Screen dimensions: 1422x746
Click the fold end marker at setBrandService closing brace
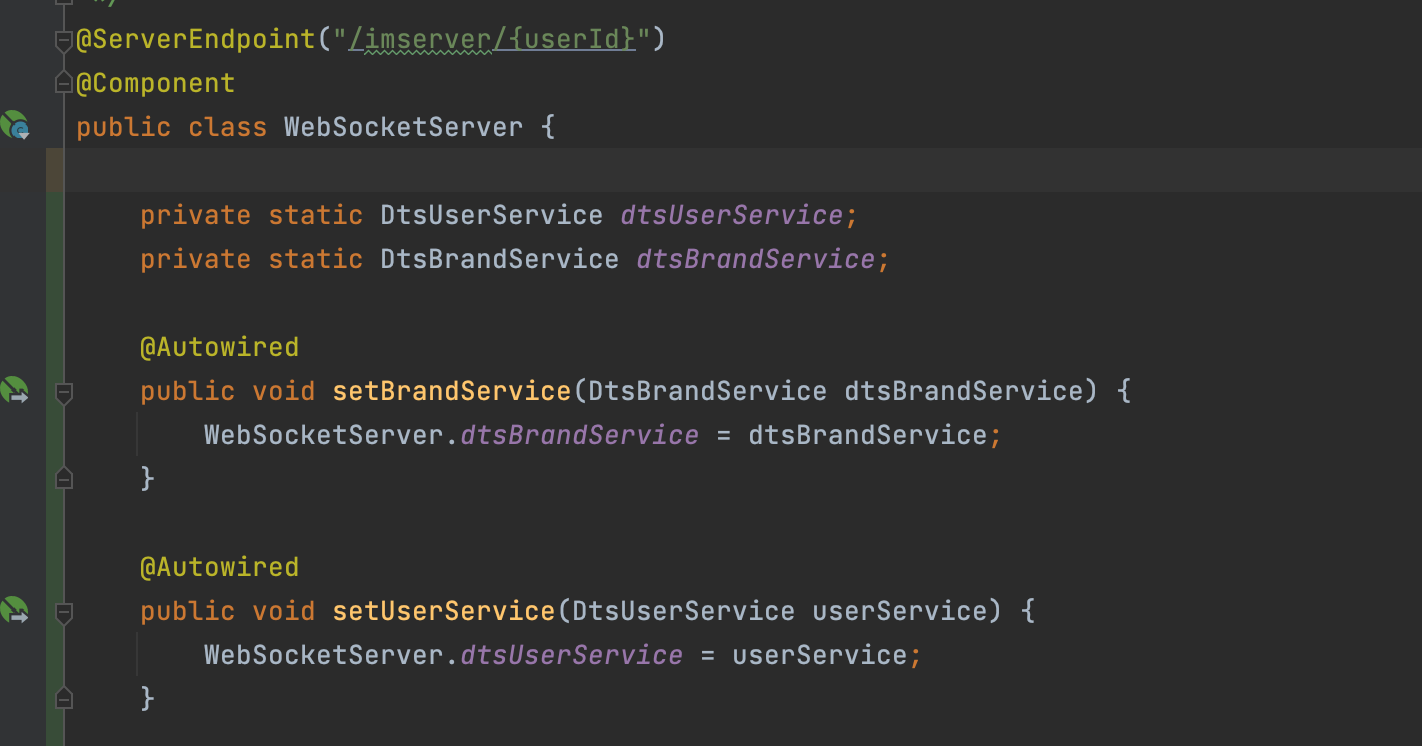64,478
